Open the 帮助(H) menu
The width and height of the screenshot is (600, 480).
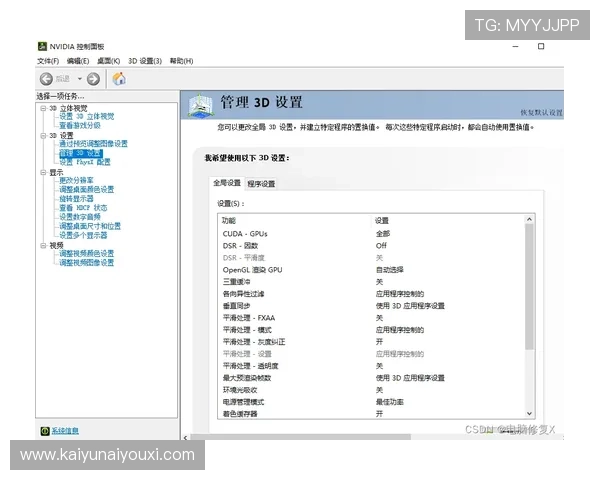point(181,61)
